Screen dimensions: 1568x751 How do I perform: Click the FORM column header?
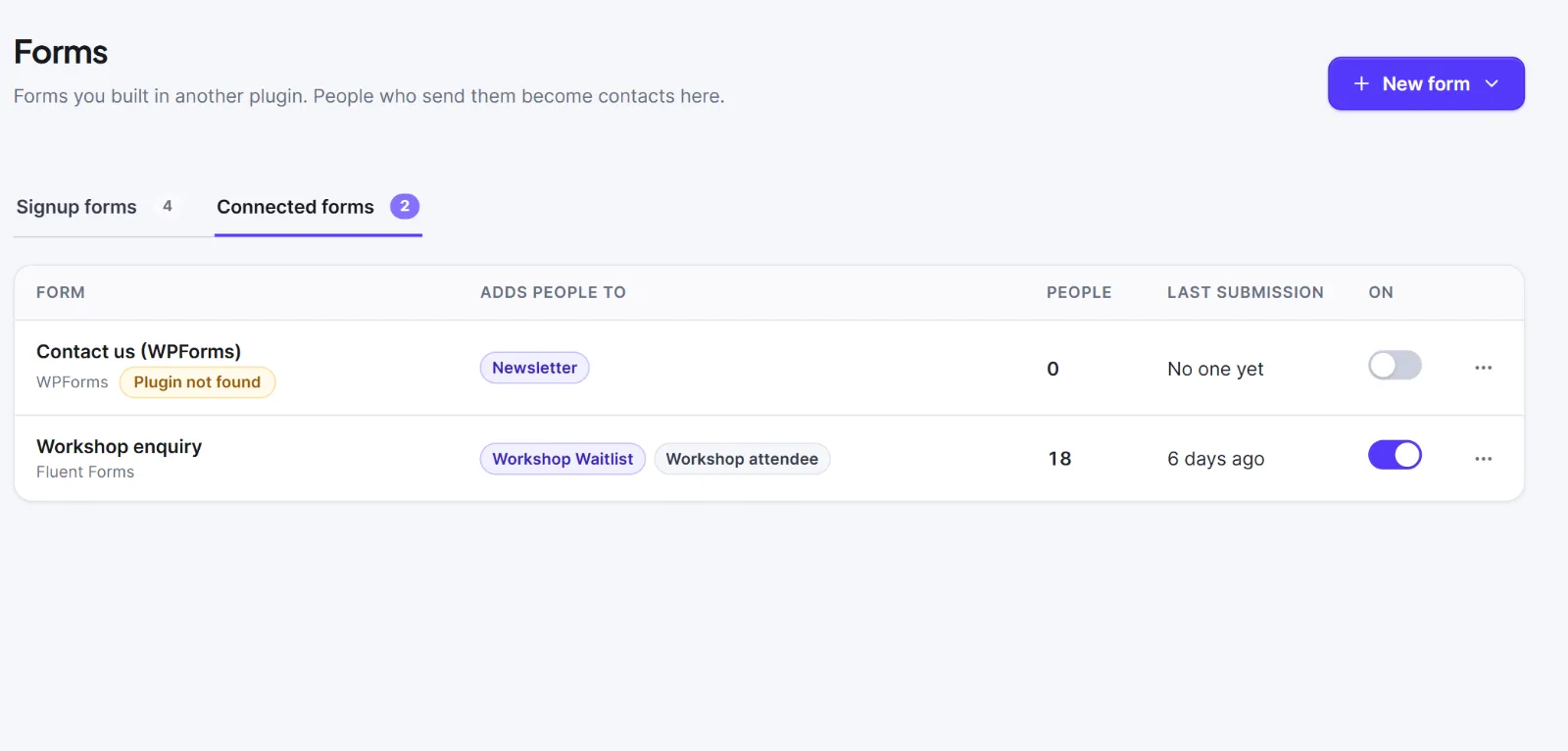pos(61,292)
